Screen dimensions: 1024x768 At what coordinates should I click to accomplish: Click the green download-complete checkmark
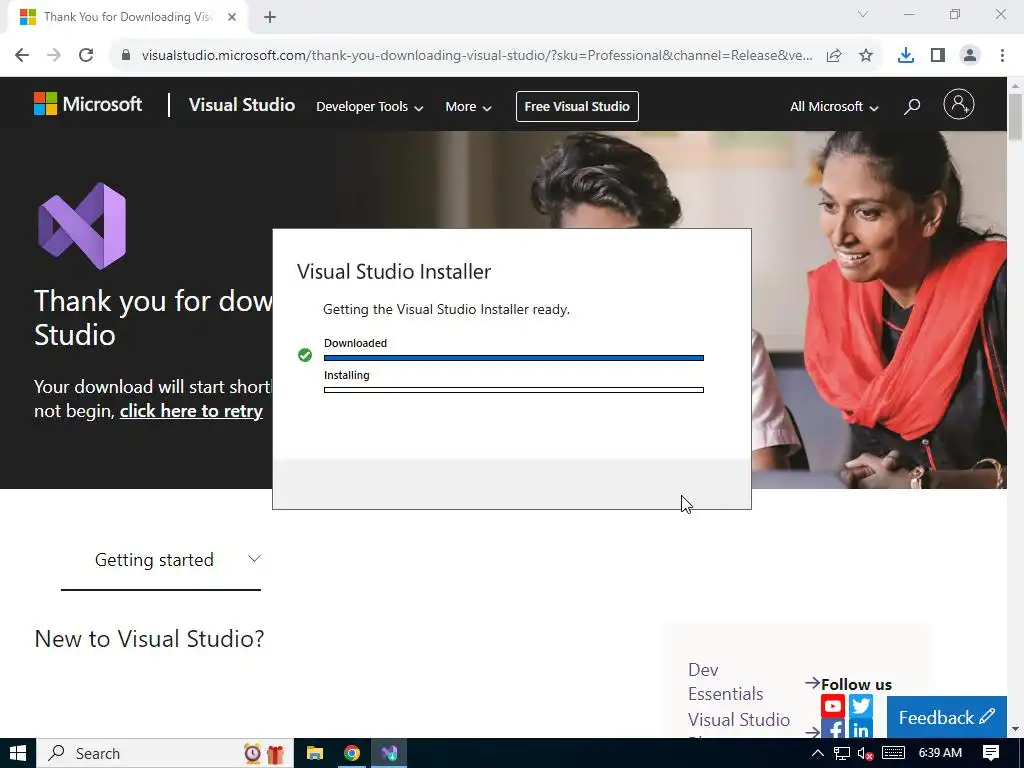pyautogui.click(x=305, y=355)
